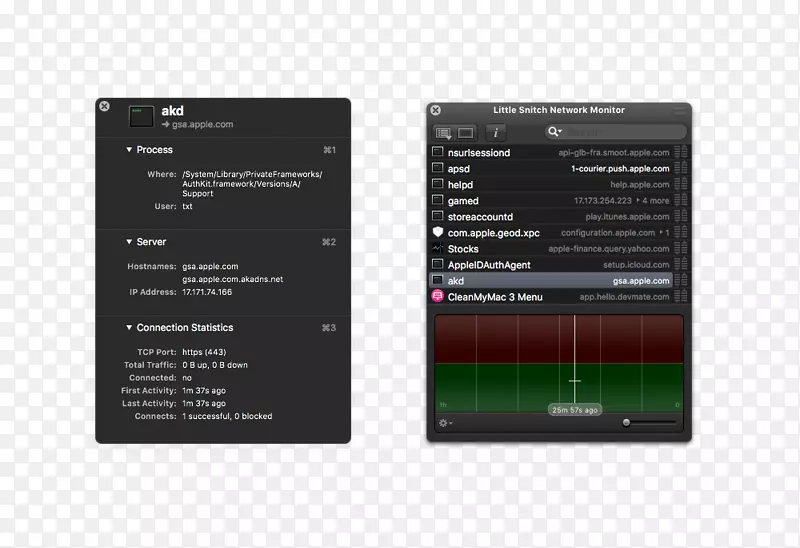
Task: Select setup.icloud.com hostname text
Action: [x=636, y=265]
